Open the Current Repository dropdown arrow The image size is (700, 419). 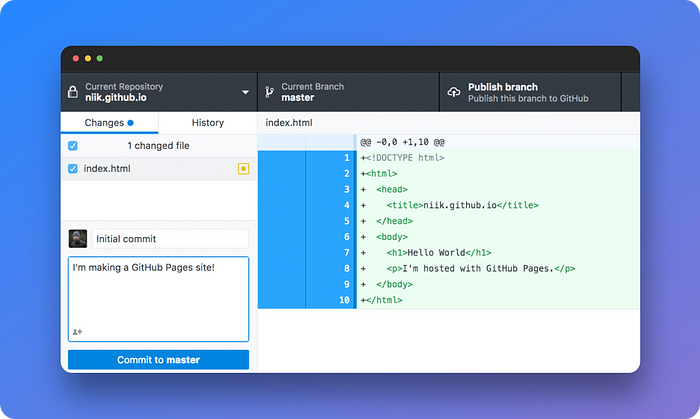(x=246, y=92)
